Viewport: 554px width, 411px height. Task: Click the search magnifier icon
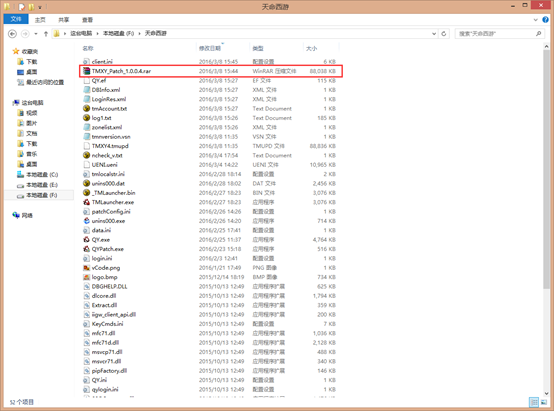tap(538, 34)
